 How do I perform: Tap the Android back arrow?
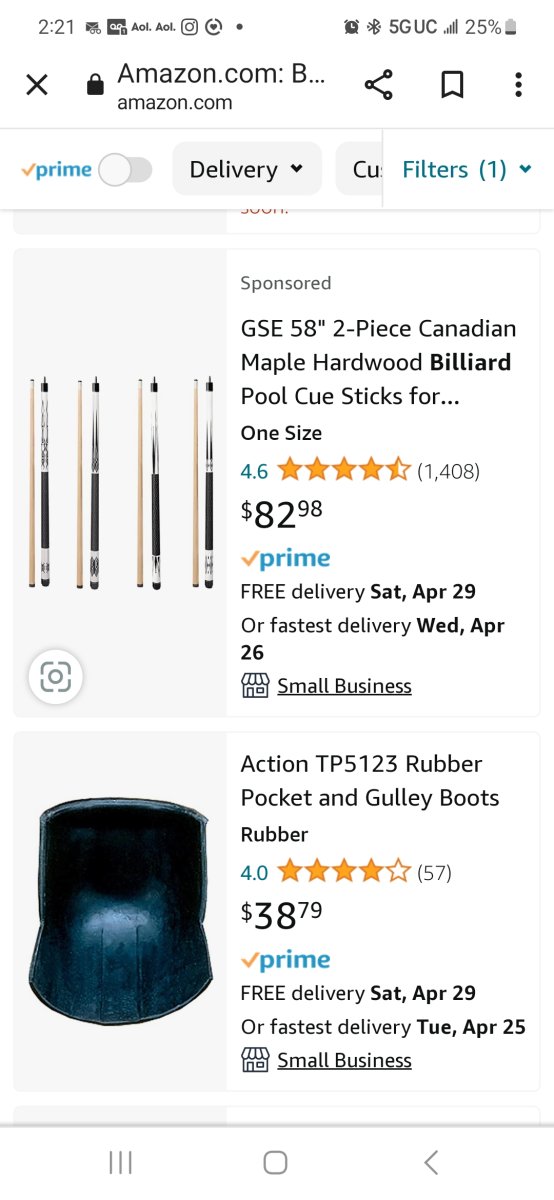[431, 1162]
